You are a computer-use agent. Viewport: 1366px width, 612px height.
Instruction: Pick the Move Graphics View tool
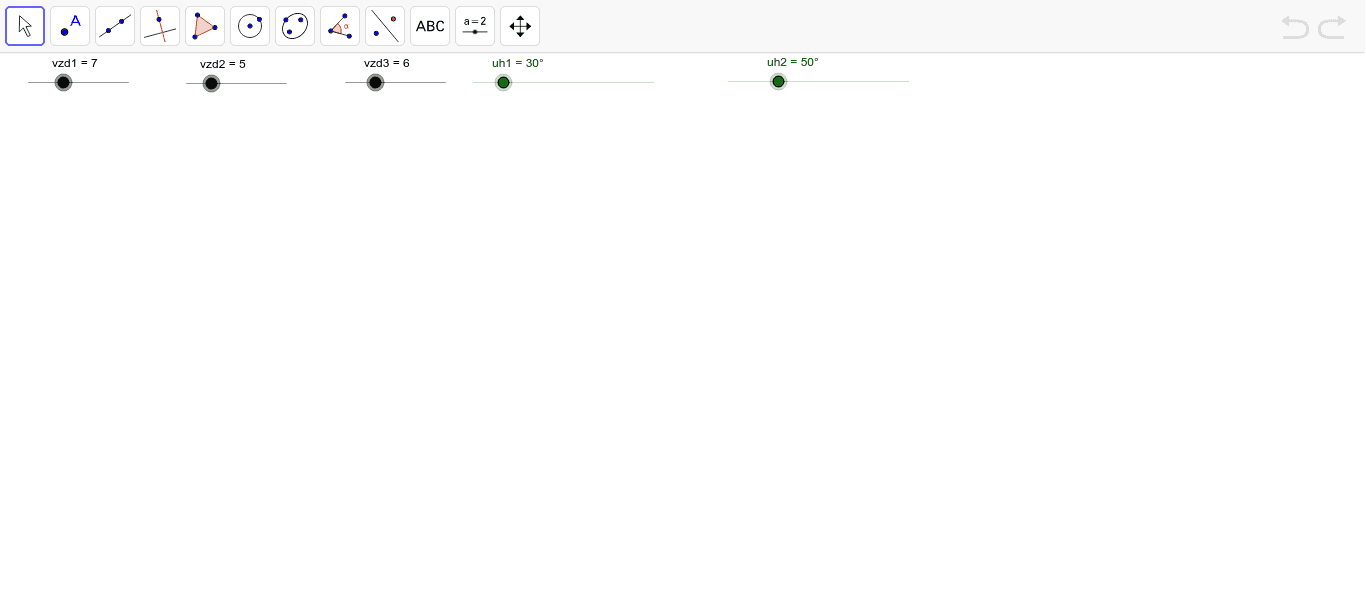point(520,26)
